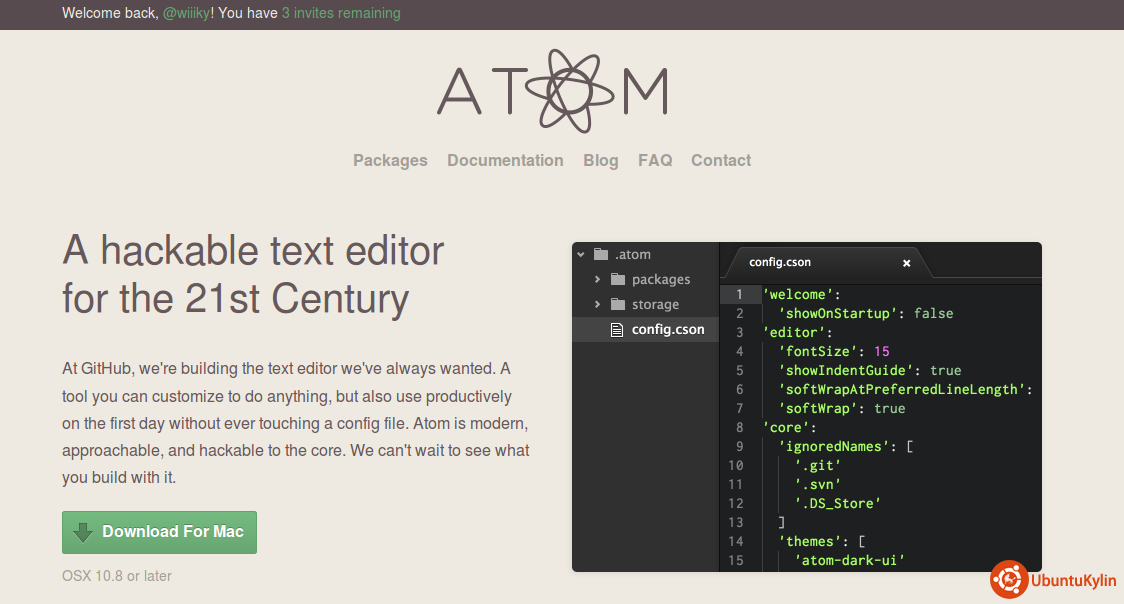Open the Packages navigation link
The image size is (1124, 604).
pyautogui.click(x=390, y=160)
